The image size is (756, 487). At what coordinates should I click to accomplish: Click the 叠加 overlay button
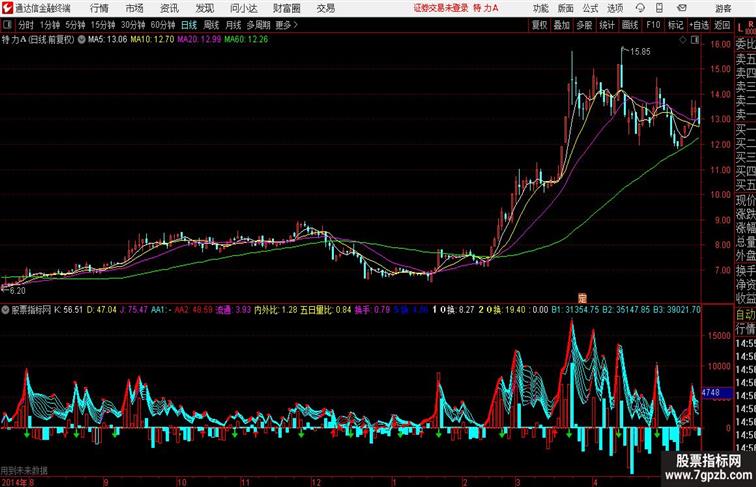pos(562,25)
